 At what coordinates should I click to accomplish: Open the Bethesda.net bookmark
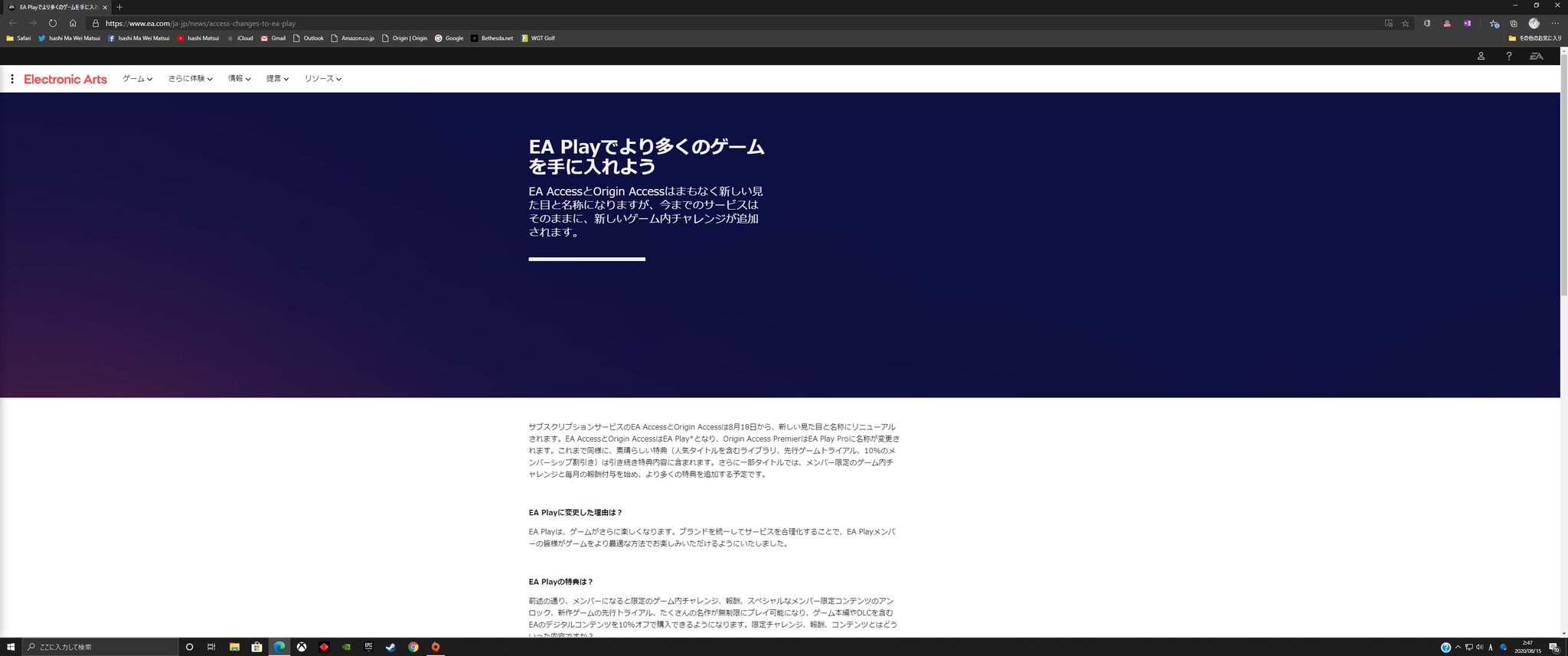[x=492, y=38]
